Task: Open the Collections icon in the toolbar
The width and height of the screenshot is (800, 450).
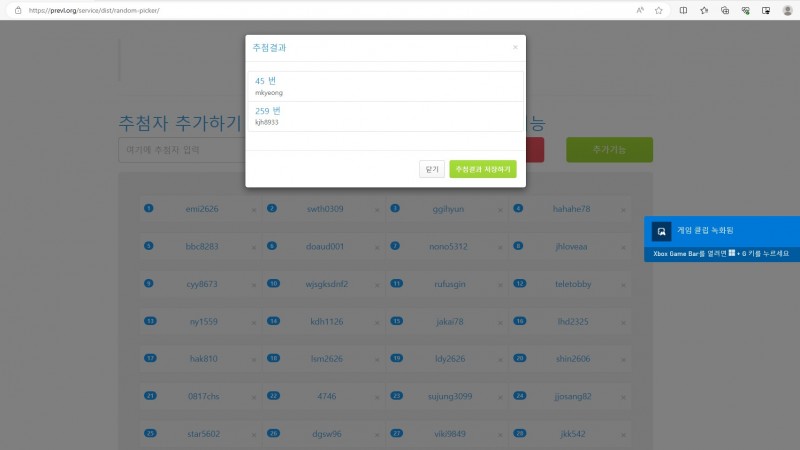Action: click(725, 10)
